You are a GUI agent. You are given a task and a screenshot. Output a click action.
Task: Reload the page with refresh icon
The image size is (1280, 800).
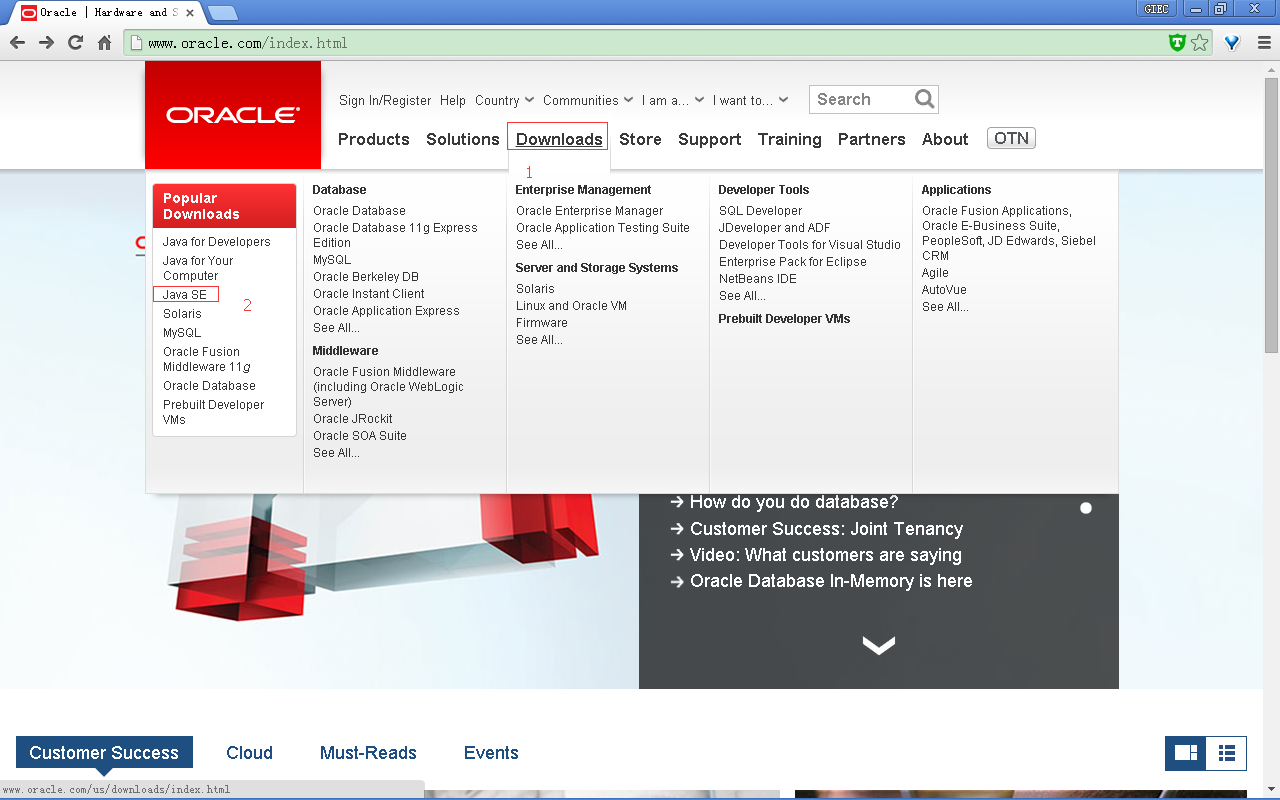point(75,43)
